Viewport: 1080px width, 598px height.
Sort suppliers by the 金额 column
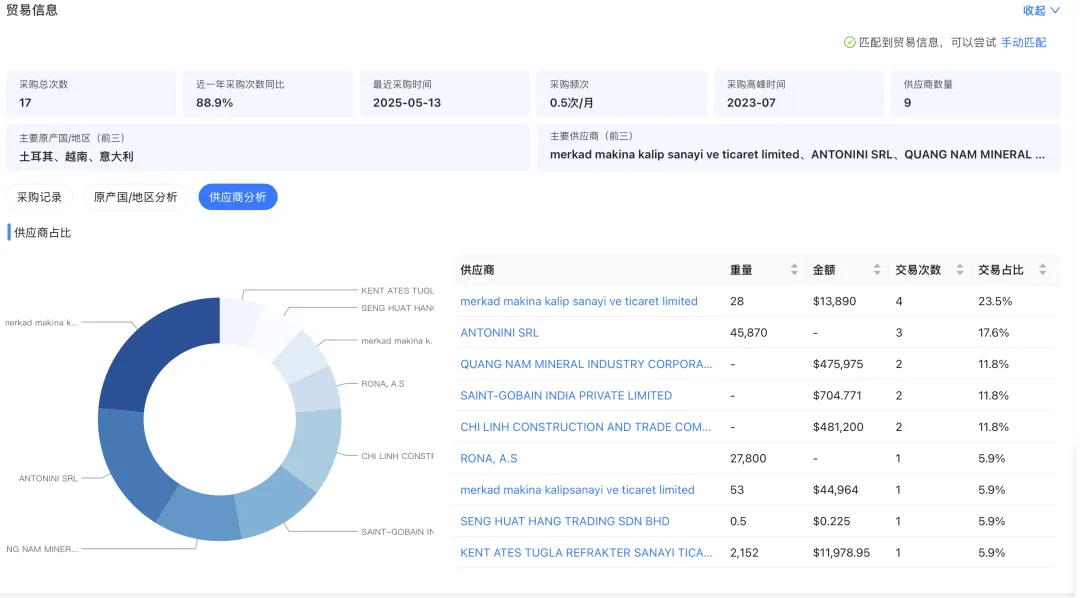pyautogui.click(x=877, y=269)
